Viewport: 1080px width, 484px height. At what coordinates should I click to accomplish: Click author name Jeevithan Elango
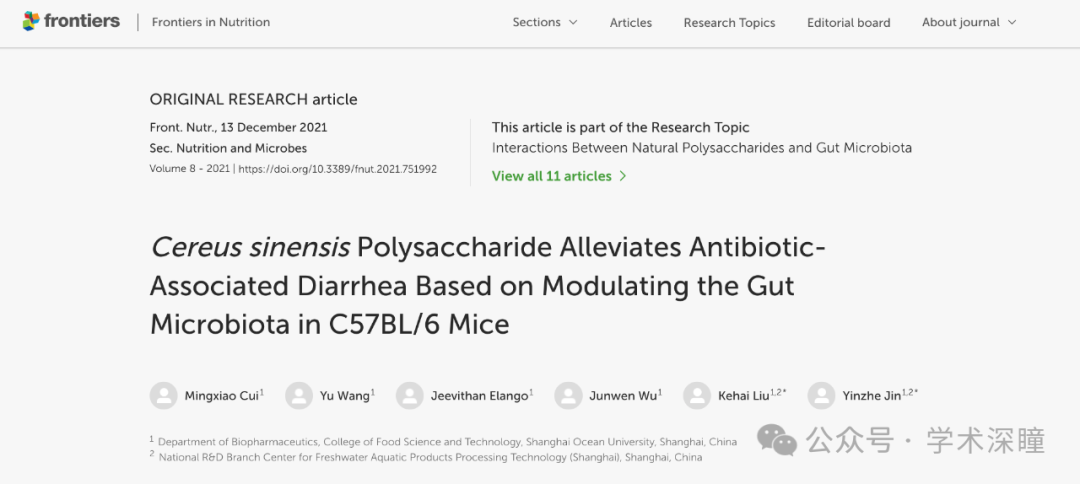click(x=479, y=396)
